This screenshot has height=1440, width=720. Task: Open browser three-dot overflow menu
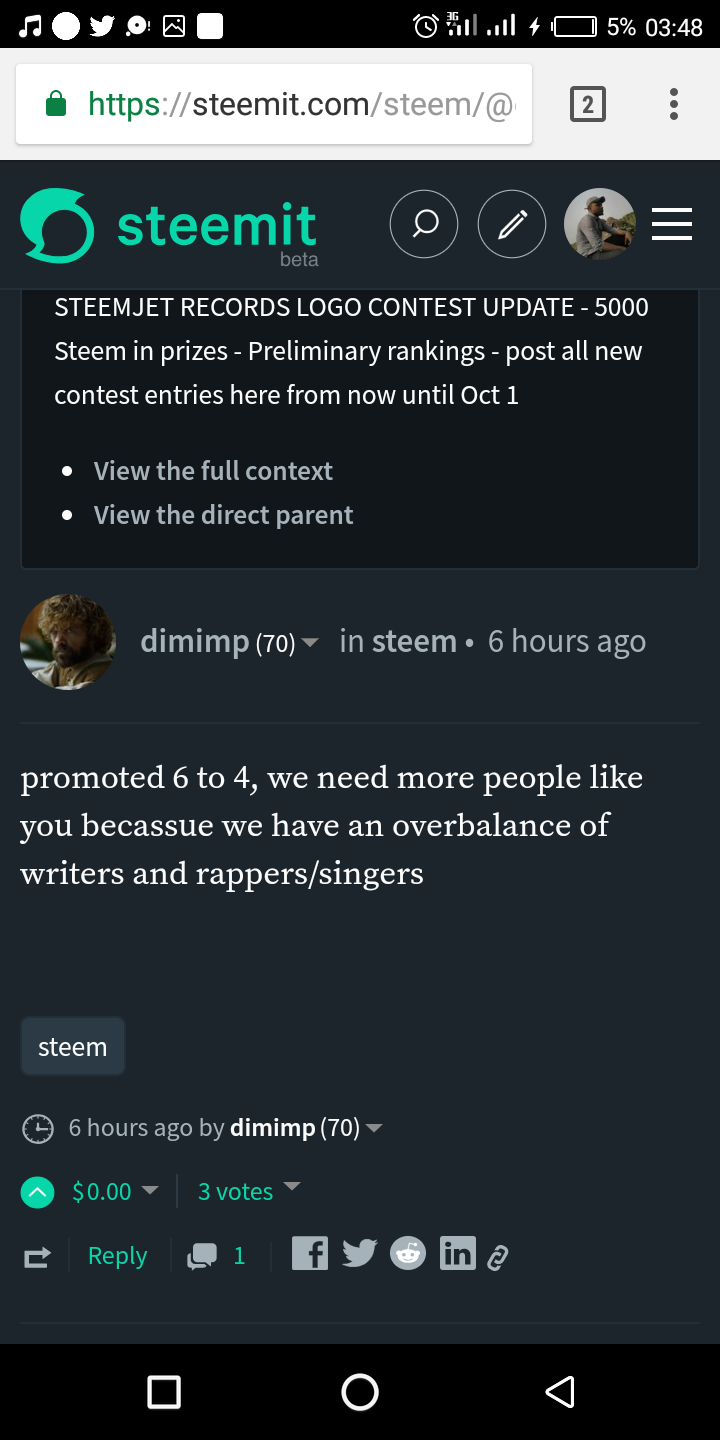(x=674, y=104)
